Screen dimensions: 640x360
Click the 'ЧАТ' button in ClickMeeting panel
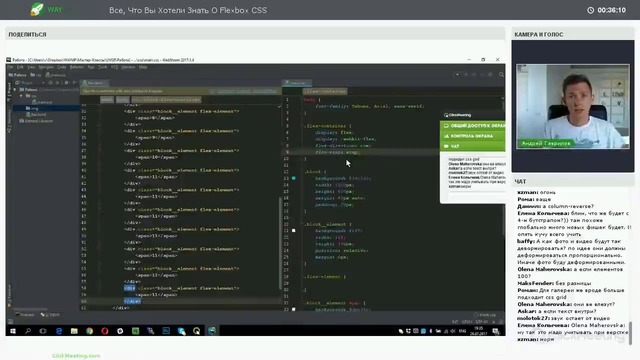[473, 146]
